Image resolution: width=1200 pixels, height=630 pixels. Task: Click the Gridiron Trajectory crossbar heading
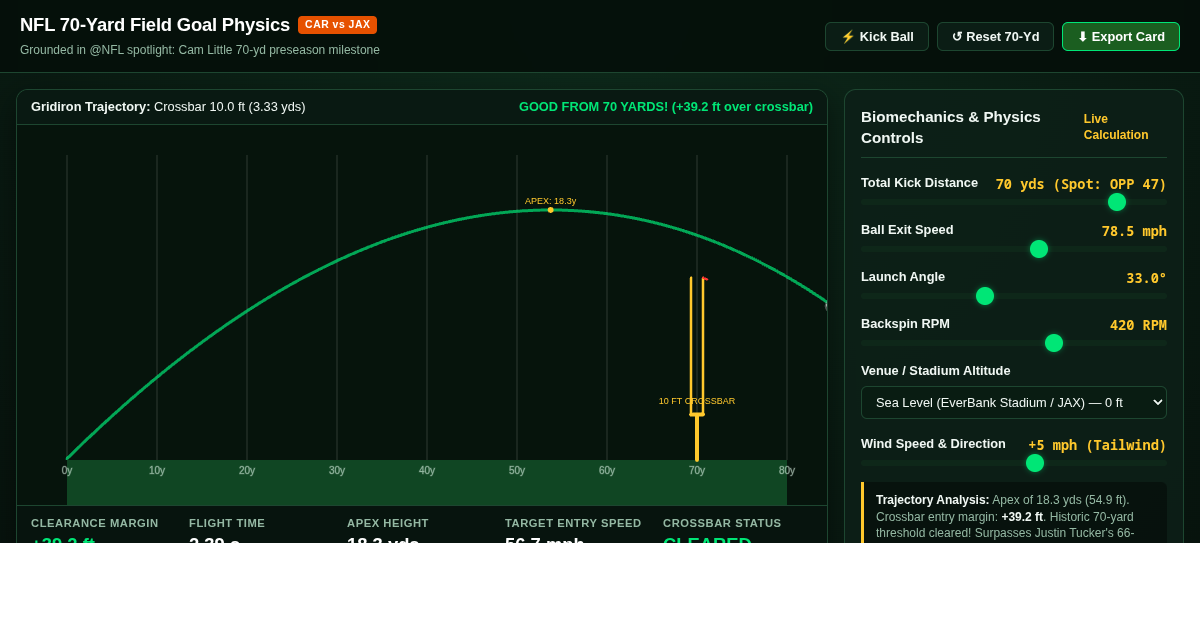tap(168, 107)
